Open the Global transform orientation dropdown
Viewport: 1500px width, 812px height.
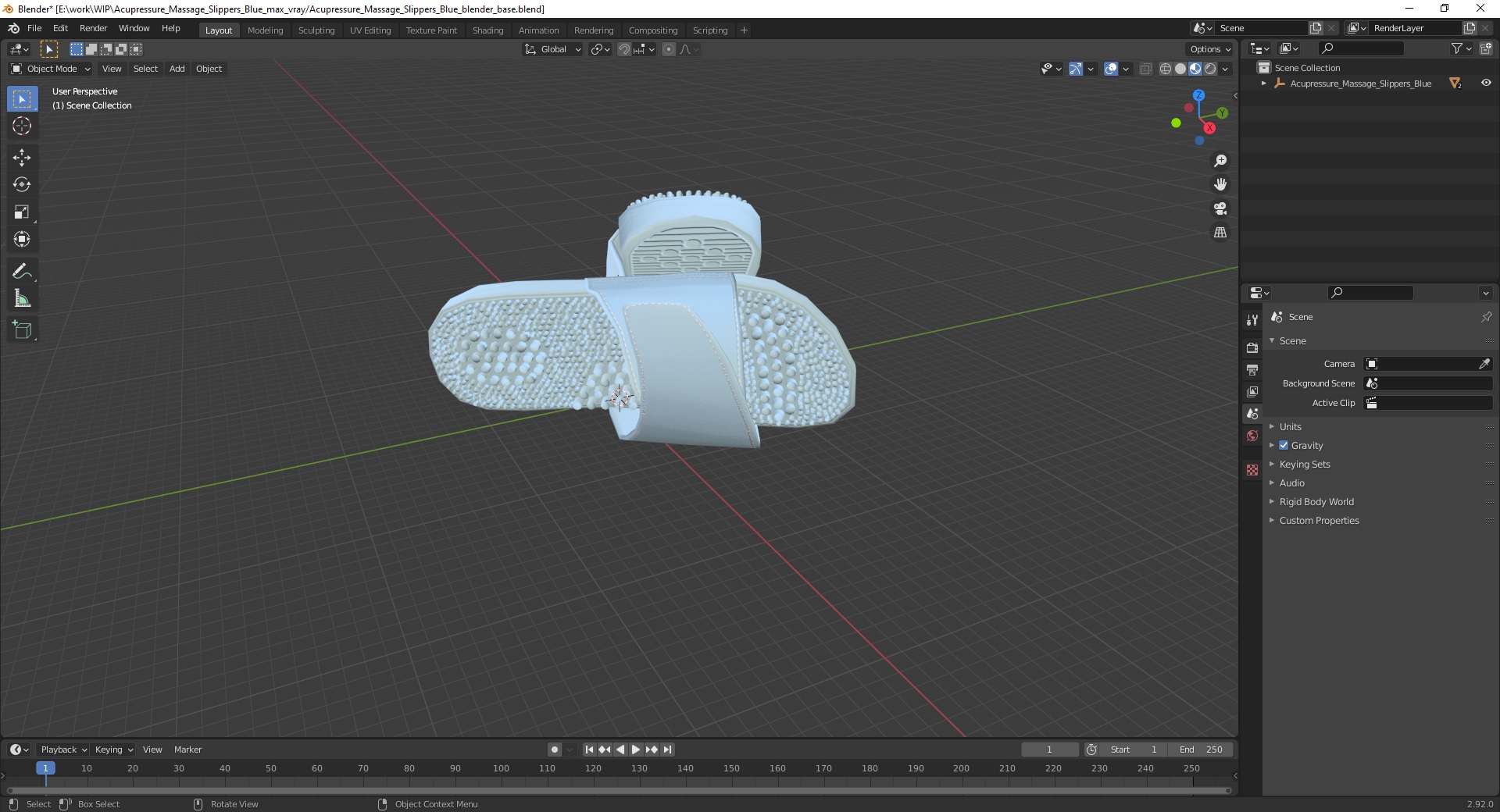(552, 49)
